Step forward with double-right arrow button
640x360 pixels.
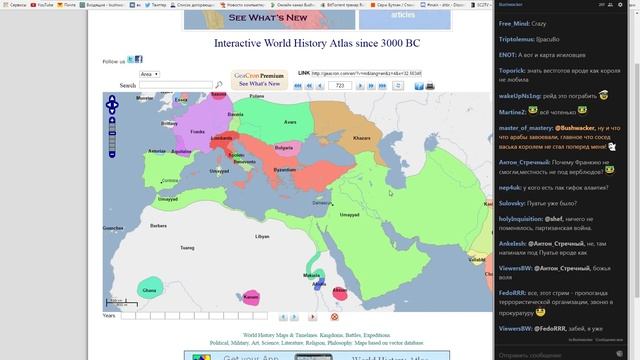[x=371, y=86]
